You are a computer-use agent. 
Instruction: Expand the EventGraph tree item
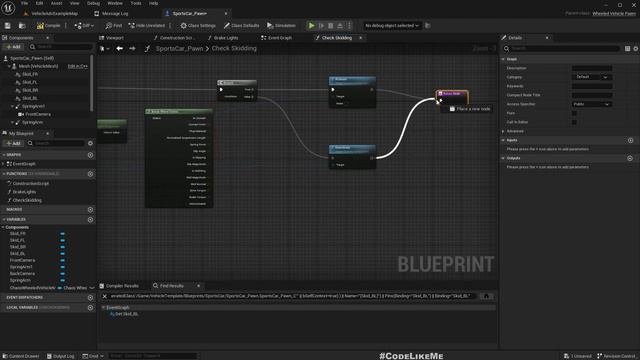[x=3, y=164]
